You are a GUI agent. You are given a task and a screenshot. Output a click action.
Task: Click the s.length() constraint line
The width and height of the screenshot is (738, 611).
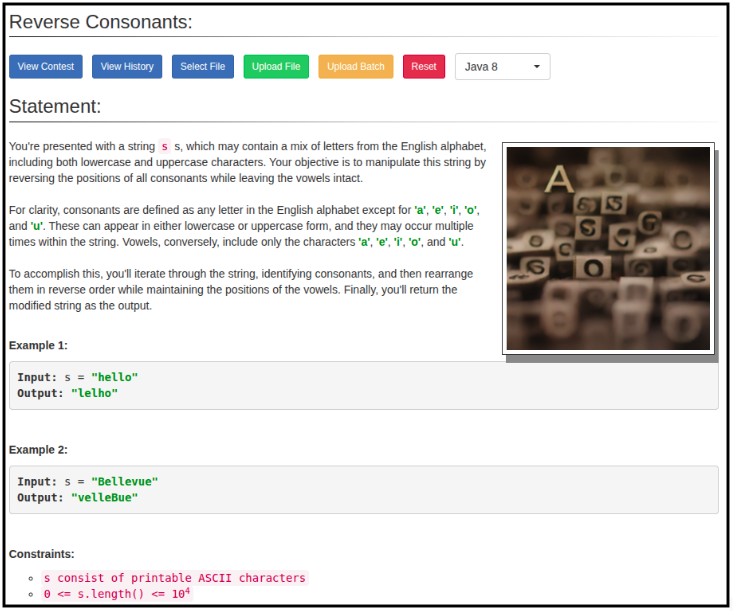click(116, 593)
